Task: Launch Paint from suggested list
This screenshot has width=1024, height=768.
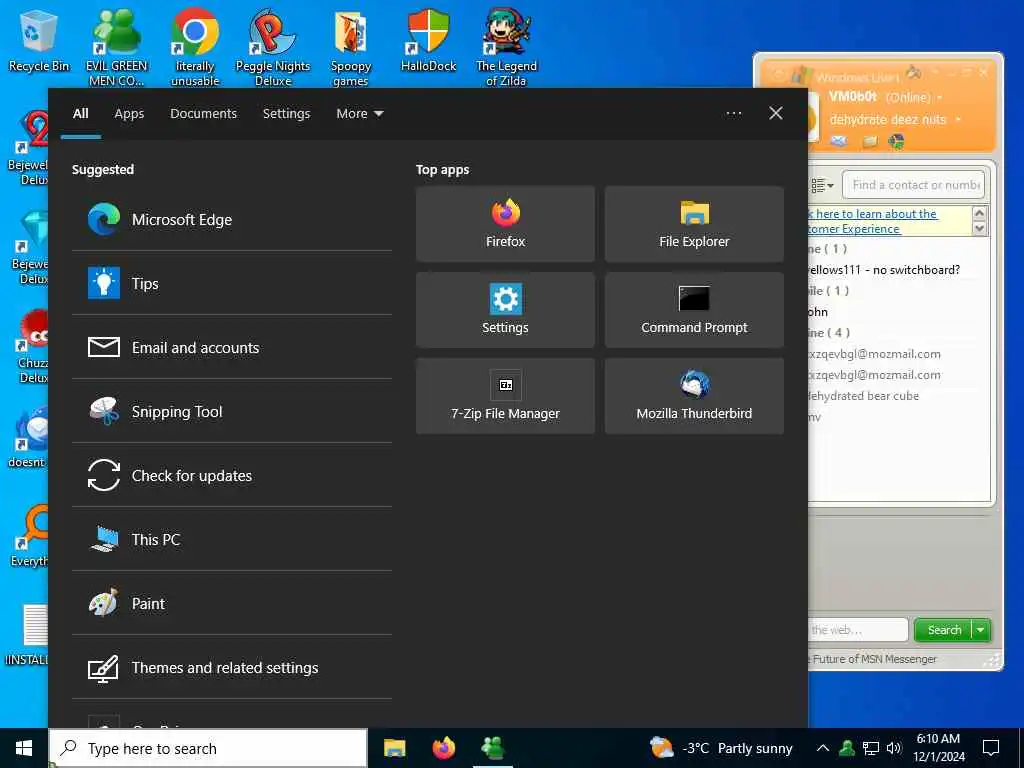Action: (232, 603)
